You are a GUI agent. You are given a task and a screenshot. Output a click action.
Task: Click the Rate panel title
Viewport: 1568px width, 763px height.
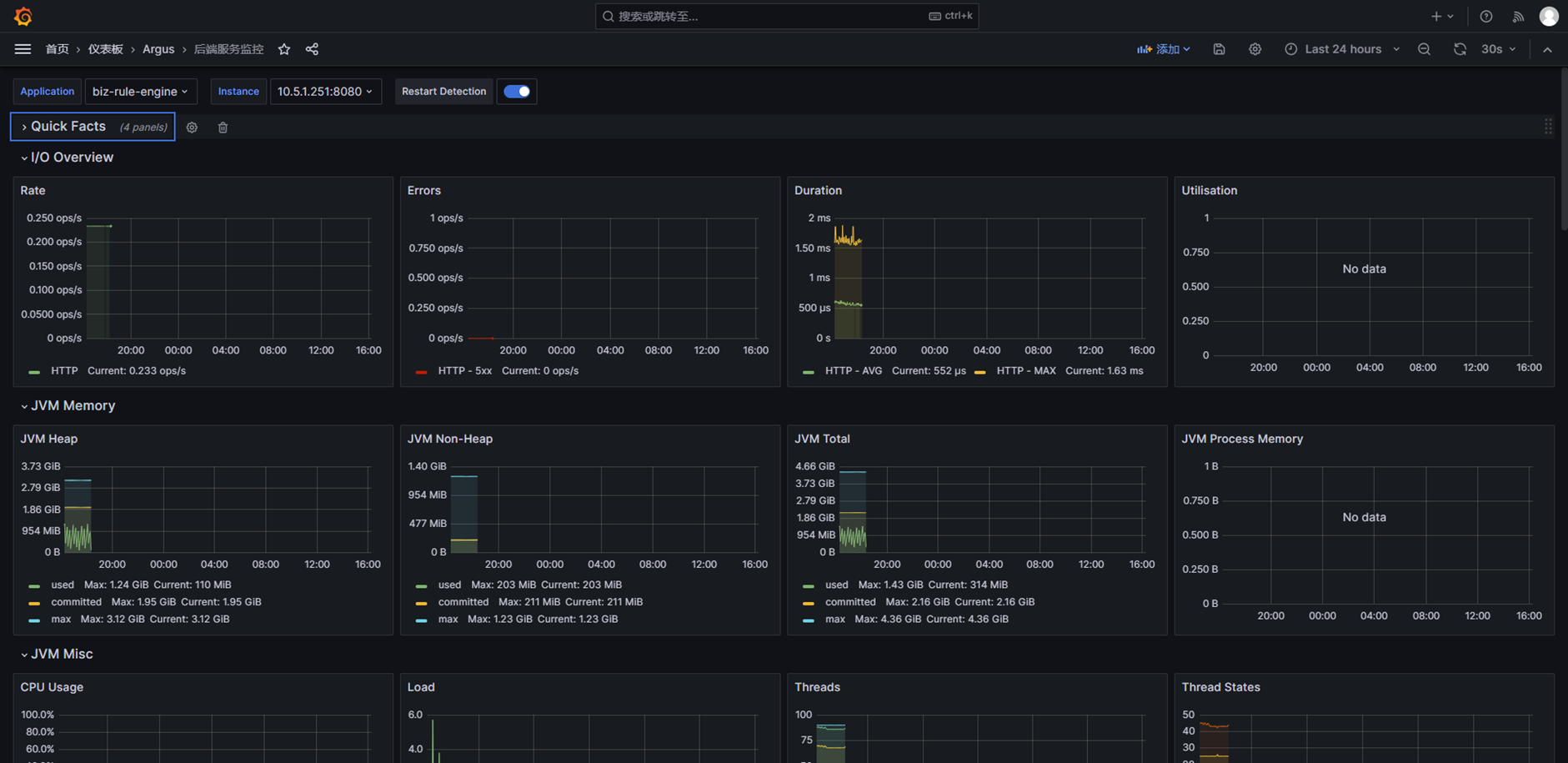coord(33,190)
